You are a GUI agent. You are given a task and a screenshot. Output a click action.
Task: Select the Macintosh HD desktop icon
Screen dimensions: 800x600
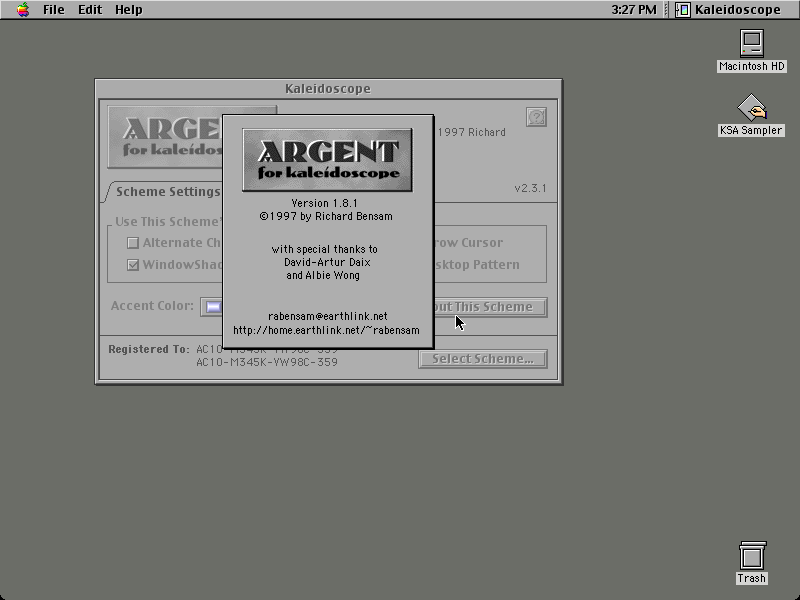(752, 51)
